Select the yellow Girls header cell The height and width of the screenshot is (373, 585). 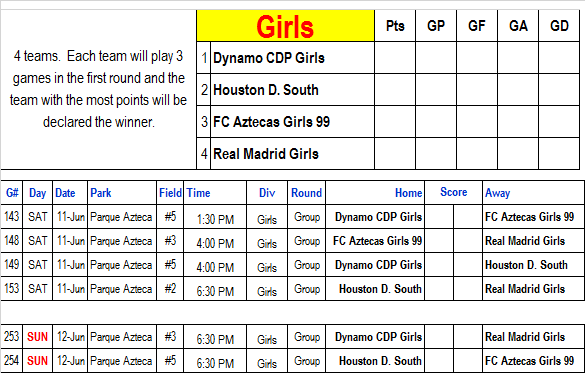tap(285, 26)
